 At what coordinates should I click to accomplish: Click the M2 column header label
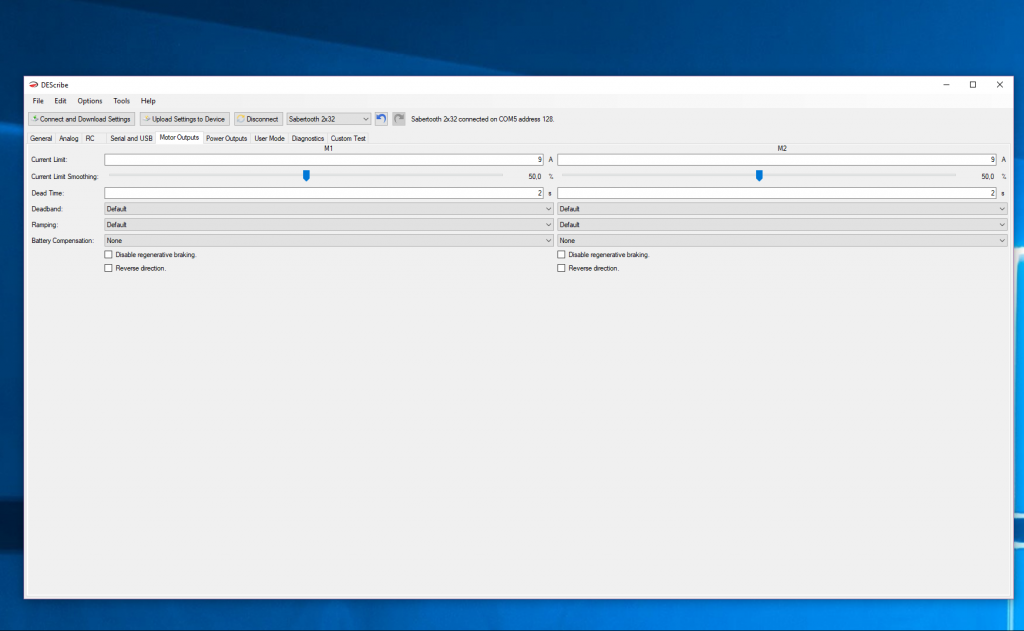coord(782,148)
